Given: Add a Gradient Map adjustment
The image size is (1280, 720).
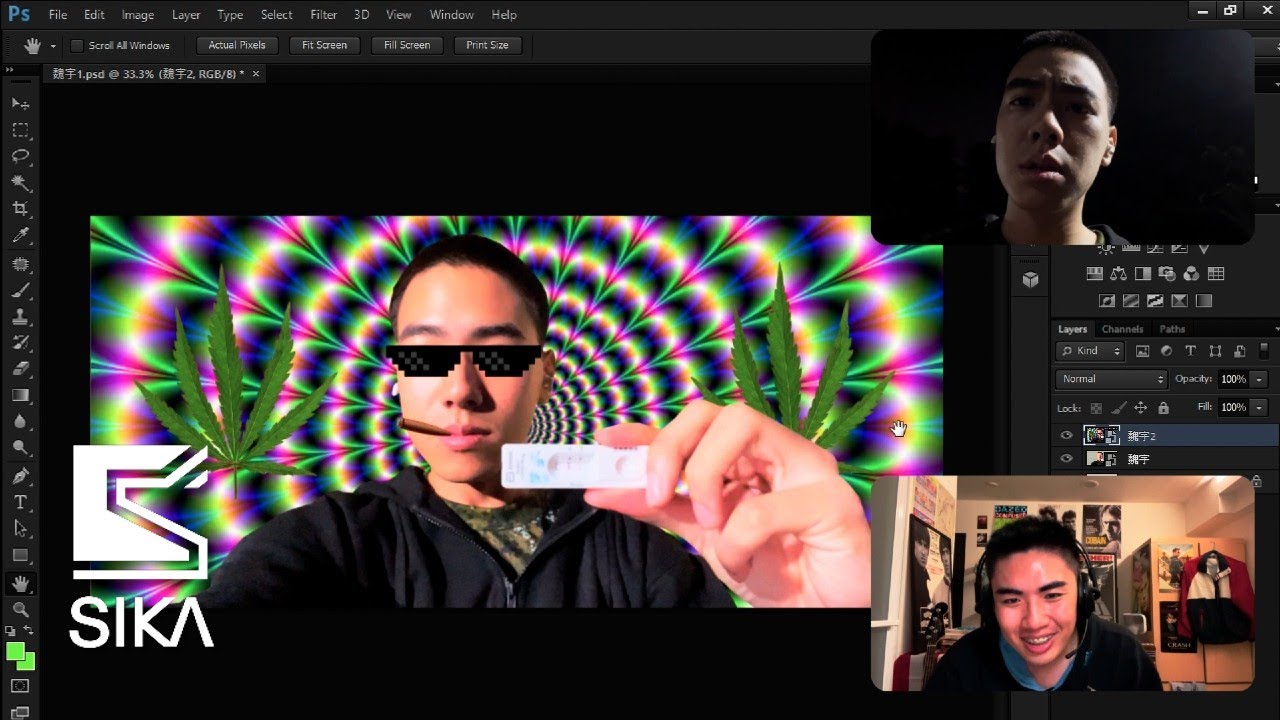Looking at the screenshot, I should click(1204, 300).
